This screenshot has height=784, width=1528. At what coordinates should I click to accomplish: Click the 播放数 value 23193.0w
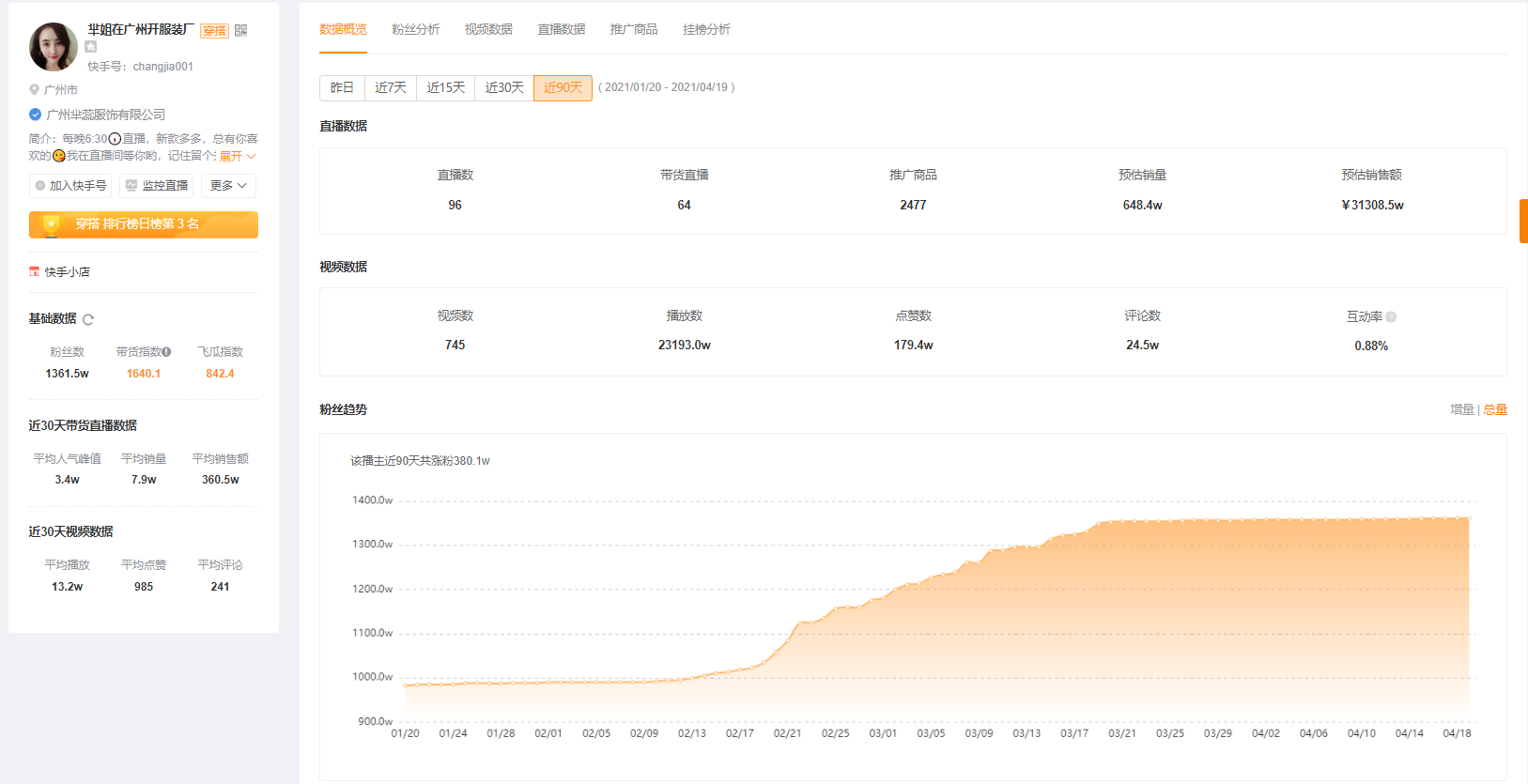[685, 346]
